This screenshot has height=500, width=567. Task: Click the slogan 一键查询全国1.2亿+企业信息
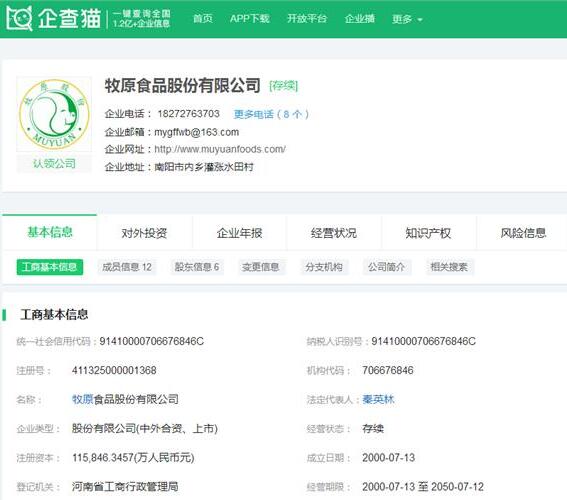(141, 19)
